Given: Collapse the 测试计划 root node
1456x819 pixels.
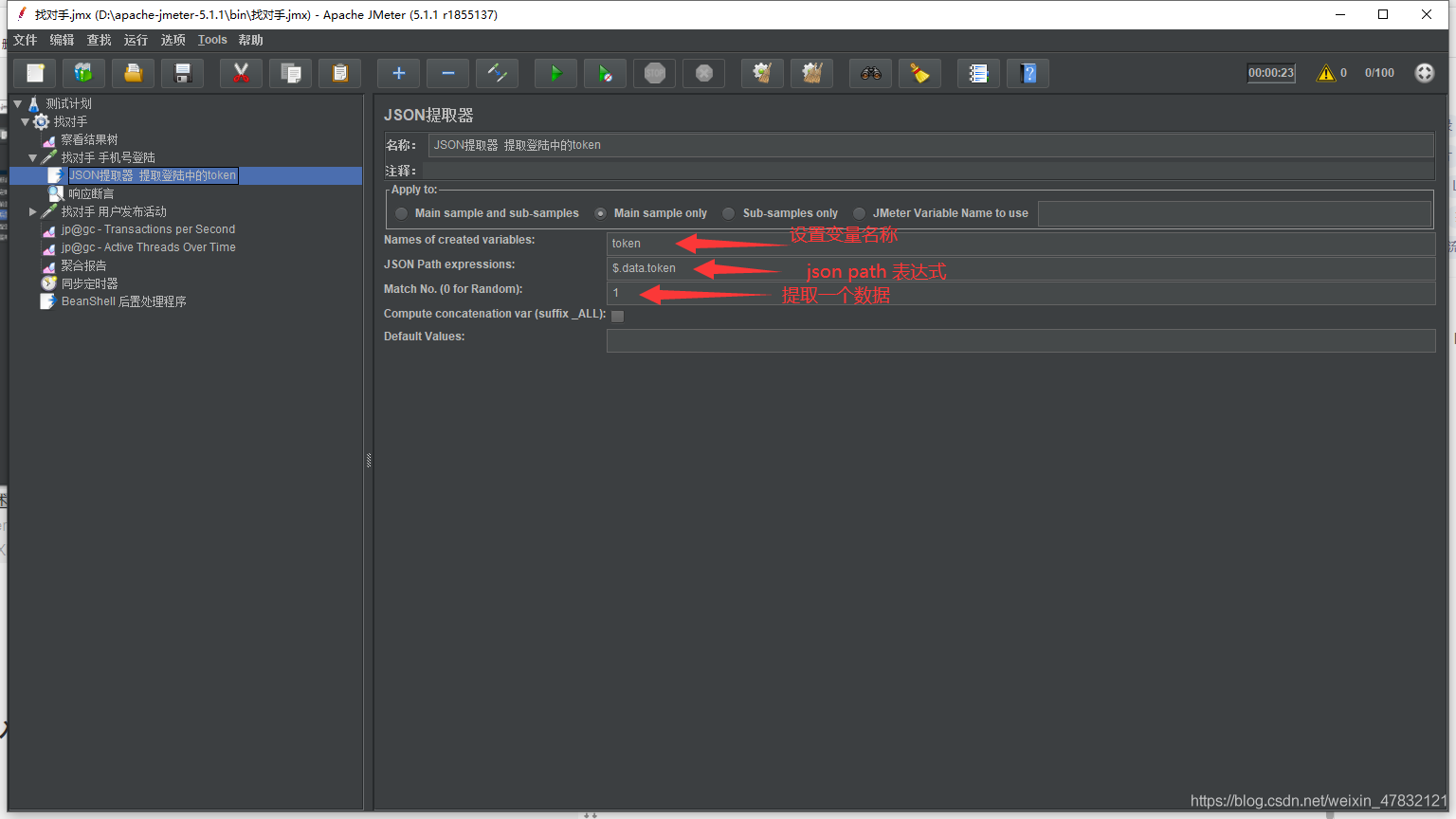Looking at the screenshot, I should tap(18, 103).
